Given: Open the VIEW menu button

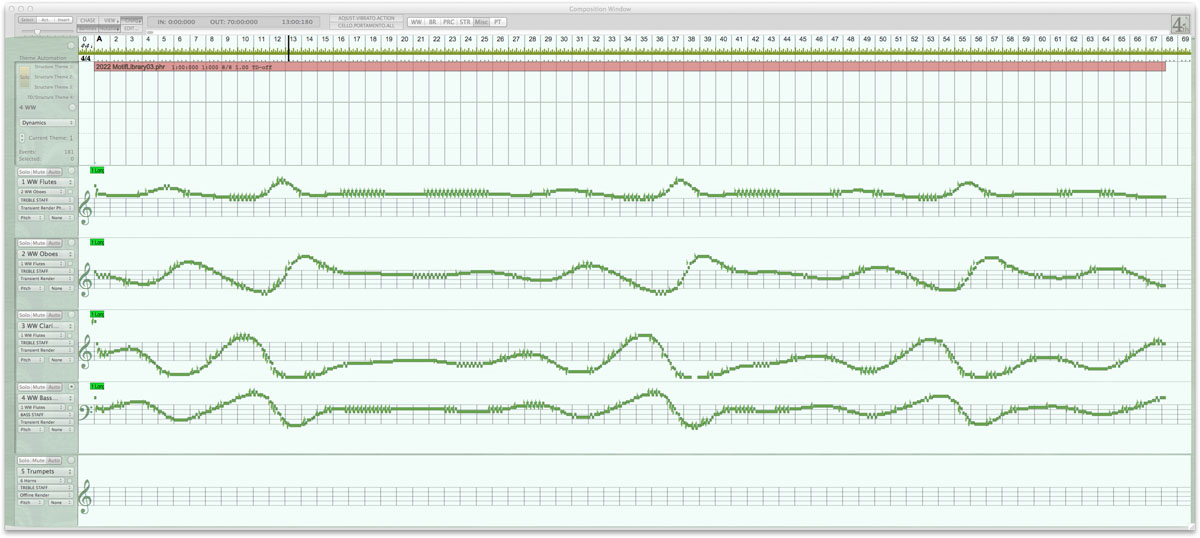Looking at the screenshot, I should click(x=110, y=20).
